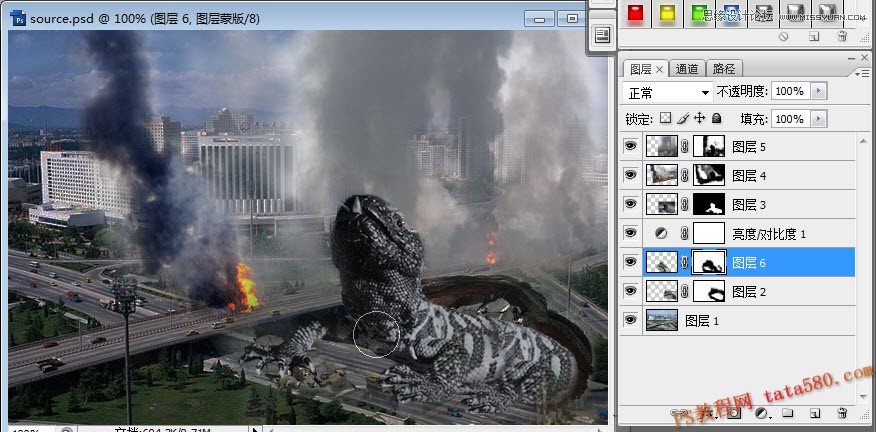Select the 亮度/对比度 1 white mask thumbnail
Screen dimensions: 876x432
[709, 233]
